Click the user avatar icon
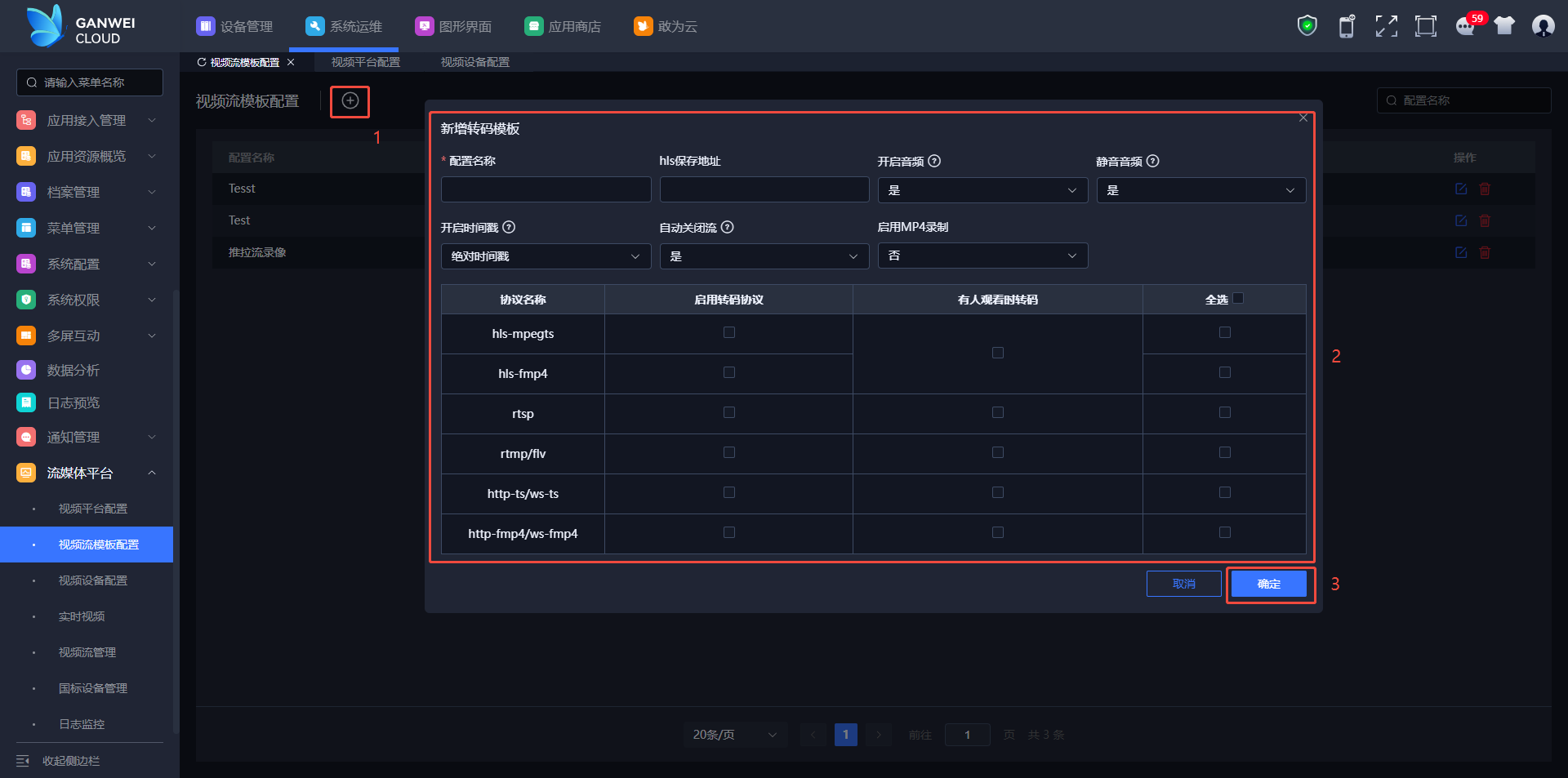The width and height of the screenshot is (1568, 778). 1543,26
